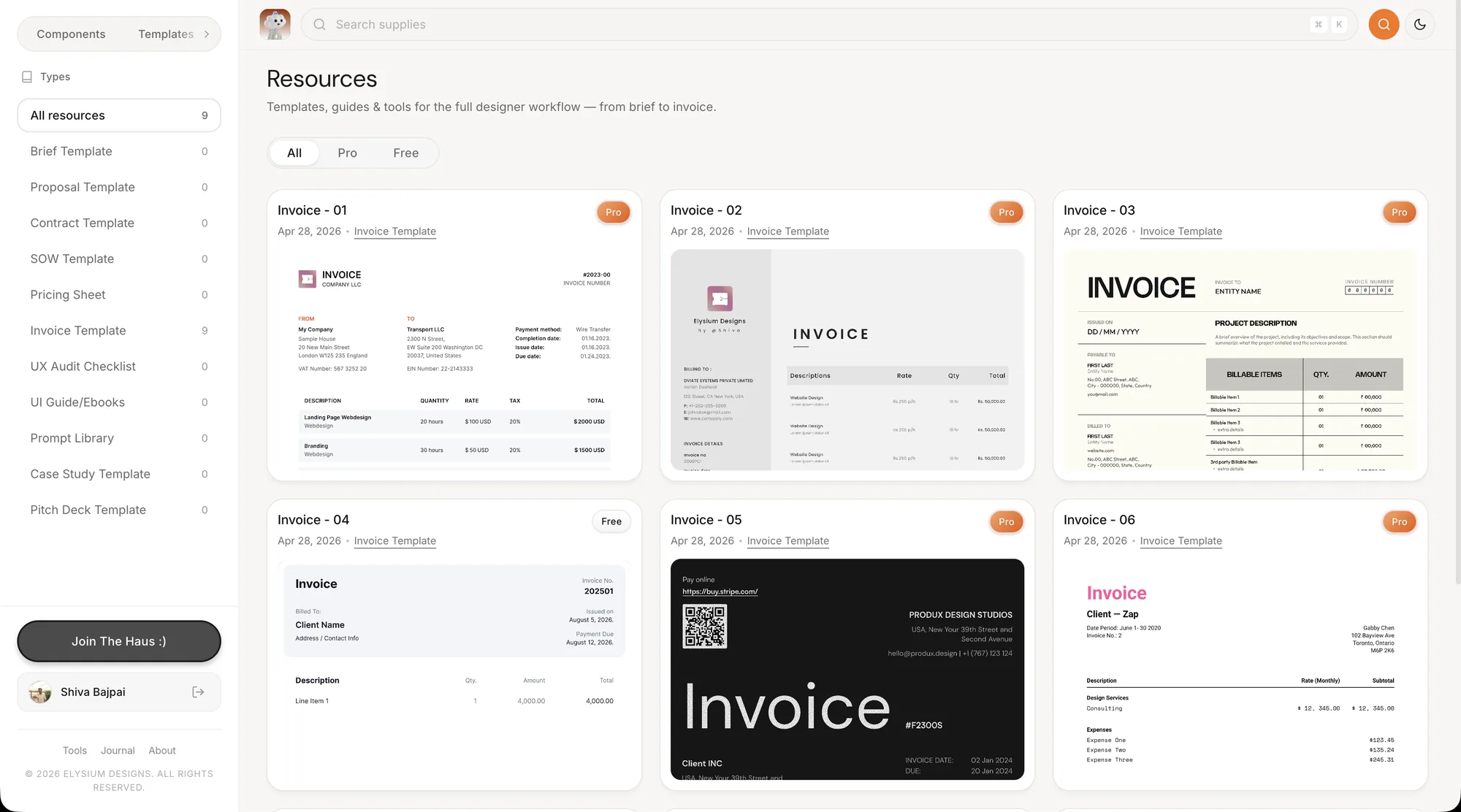This screenshot has height=812, width=1461.
Task: Click the logout icon next to Shiva Bajpai
Action: 198,692
